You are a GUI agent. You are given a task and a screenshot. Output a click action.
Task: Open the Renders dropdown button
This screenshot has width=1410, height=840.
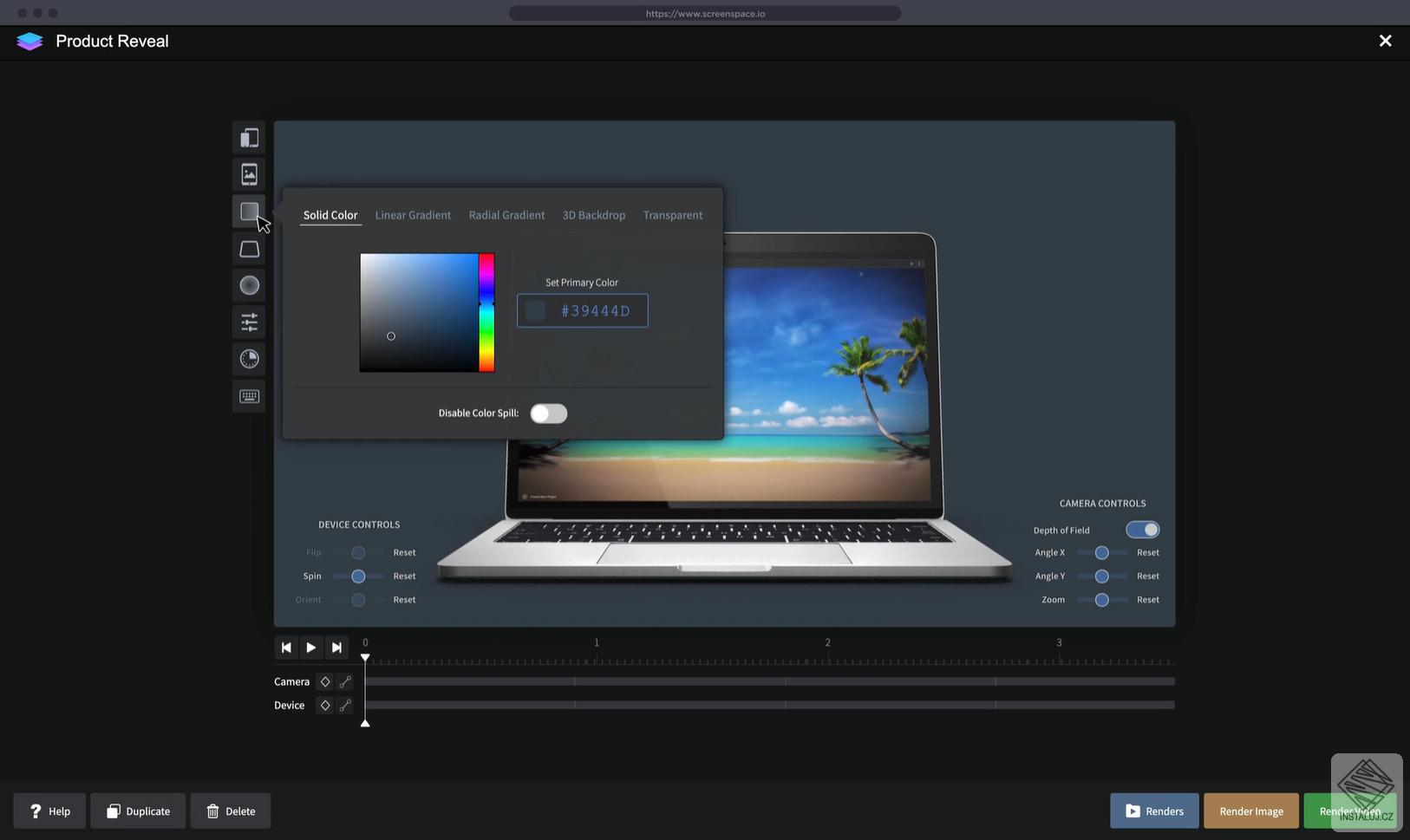[1153, 811]
